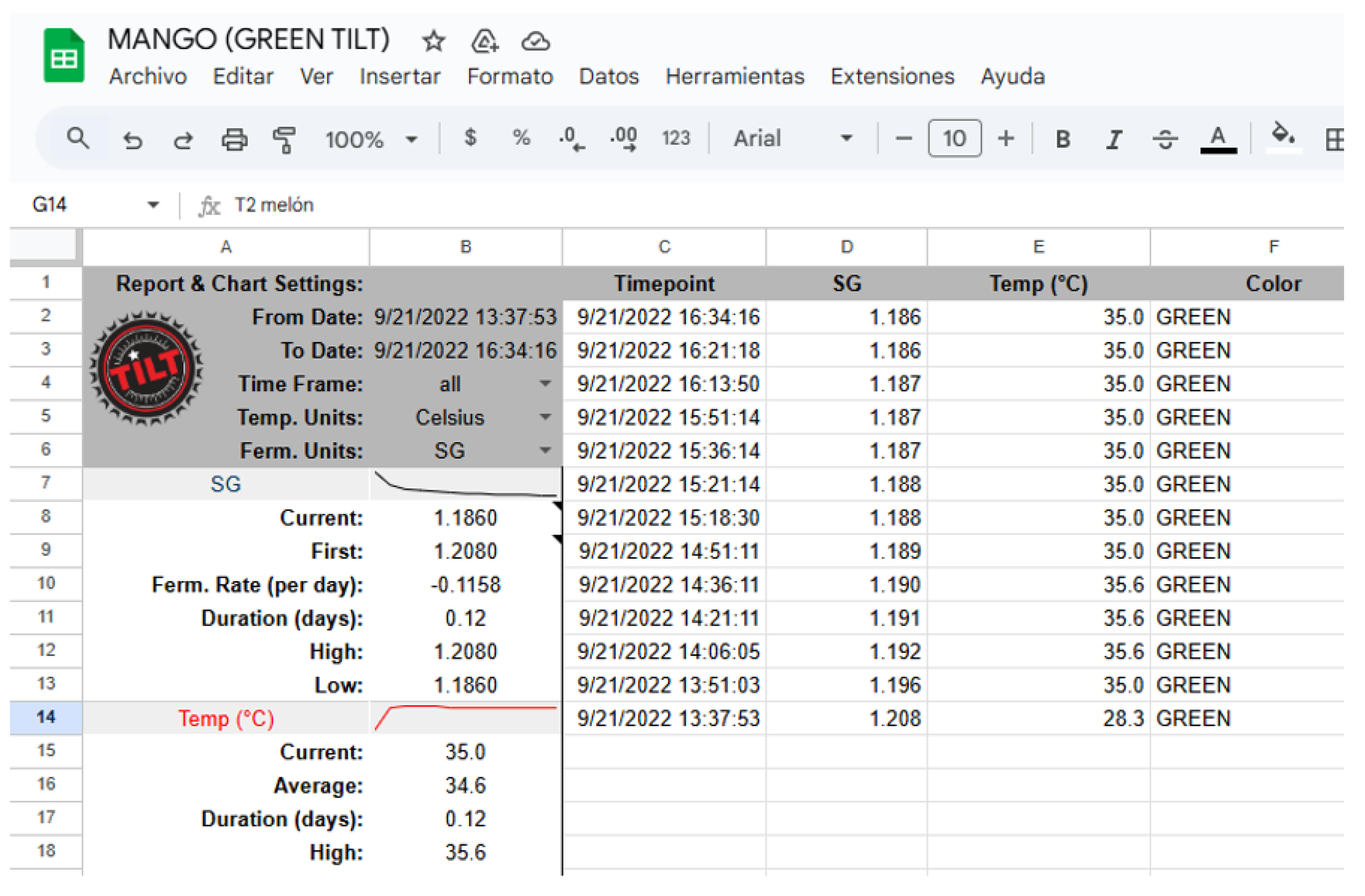Open the fill color picker
1365x896 pixels.
click(1283, 138)
